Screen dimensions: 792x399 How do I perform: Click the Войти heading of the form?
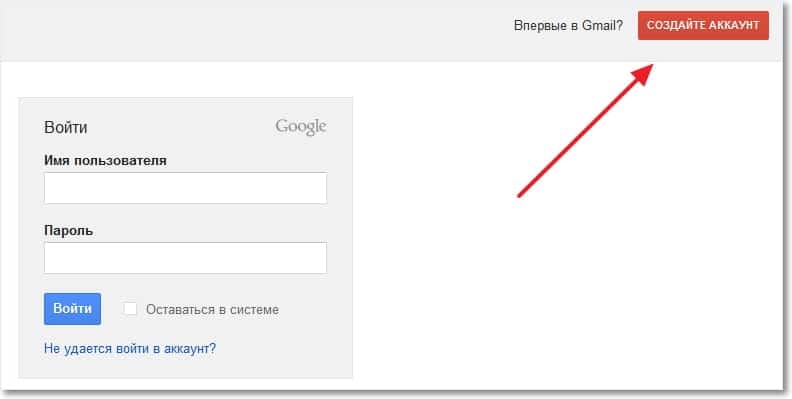pos(66,127)
